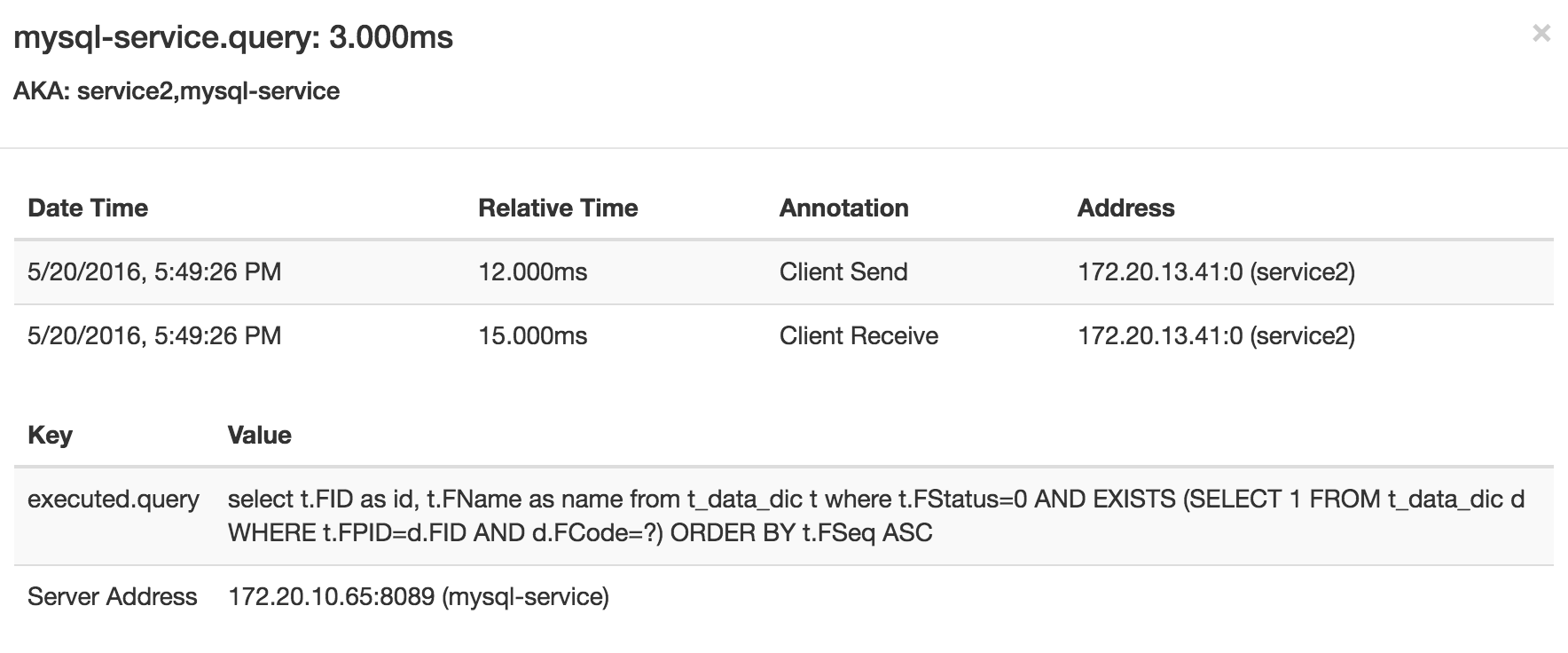1568x653 pixels.
Task: Click the SQL select query value text
Action: [x=874, y=515]
